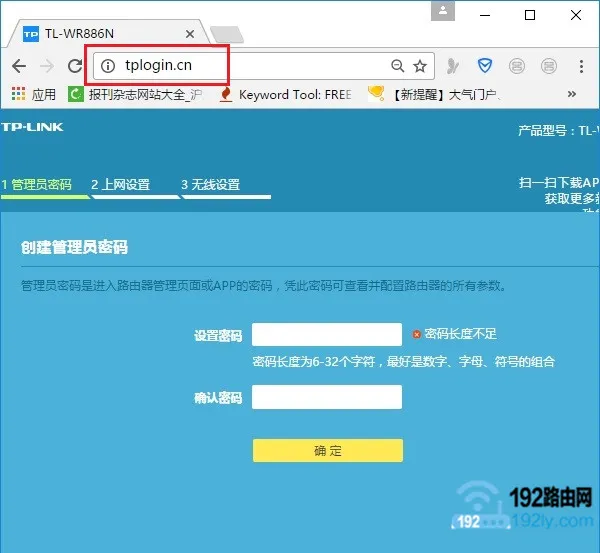The width and height of the screenshot is (600, 553).
Task: Click the blue shield extension icon
Action: click(x=485, y=66)
